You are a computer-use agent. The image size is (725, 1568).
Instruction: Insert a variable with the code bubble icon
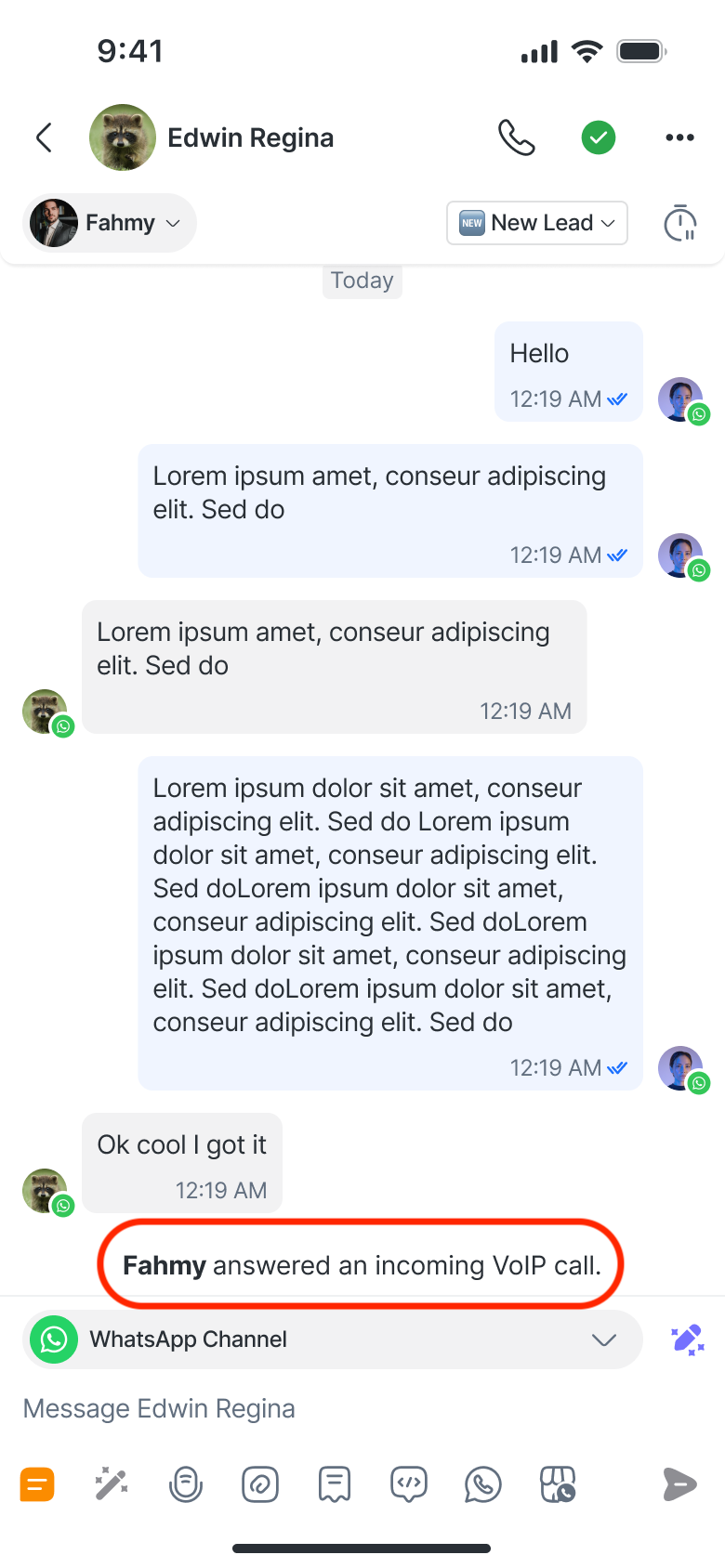pos(409,1484)
